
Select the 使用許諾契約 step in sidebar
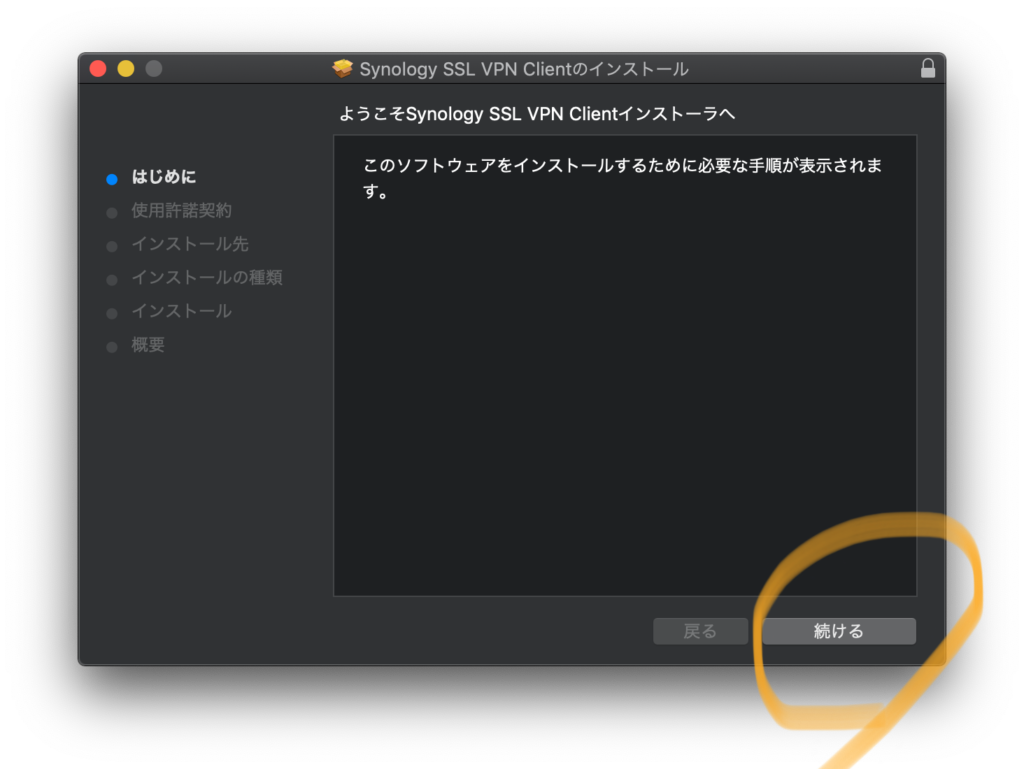181,211
